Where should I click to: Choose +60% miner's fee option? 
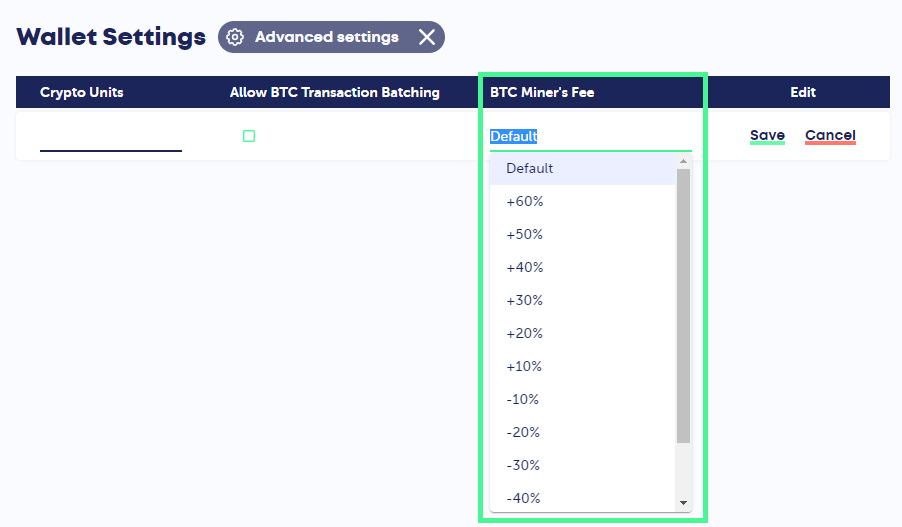(x=524, y=201)
